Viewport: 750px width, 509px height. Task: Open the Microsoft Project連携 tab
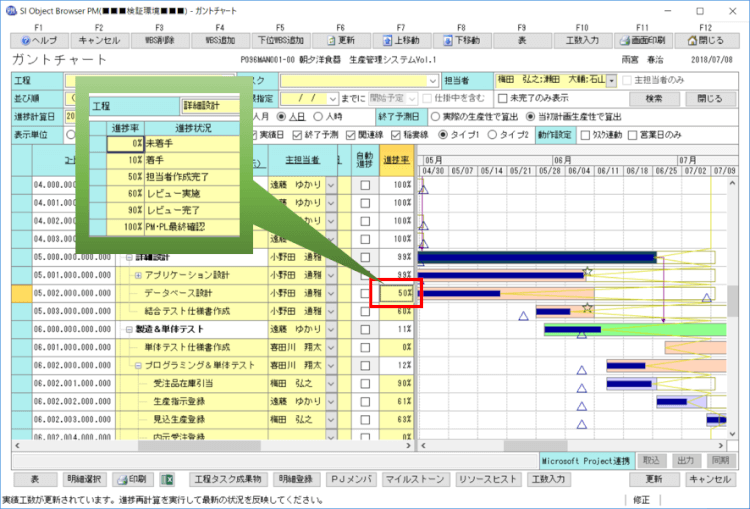[x=585, y=460]
